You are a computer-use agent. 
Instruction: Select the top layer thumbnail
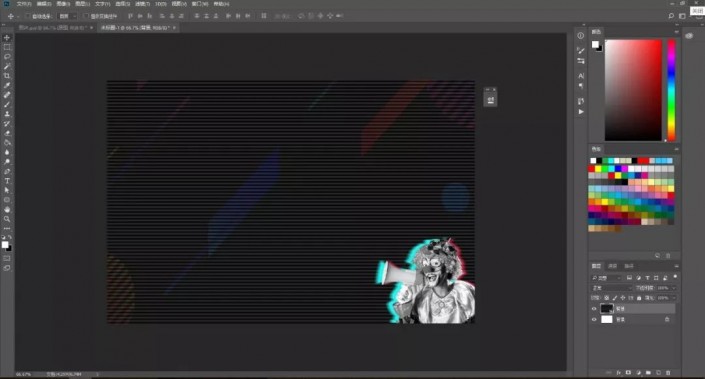(x=607, y=308)
